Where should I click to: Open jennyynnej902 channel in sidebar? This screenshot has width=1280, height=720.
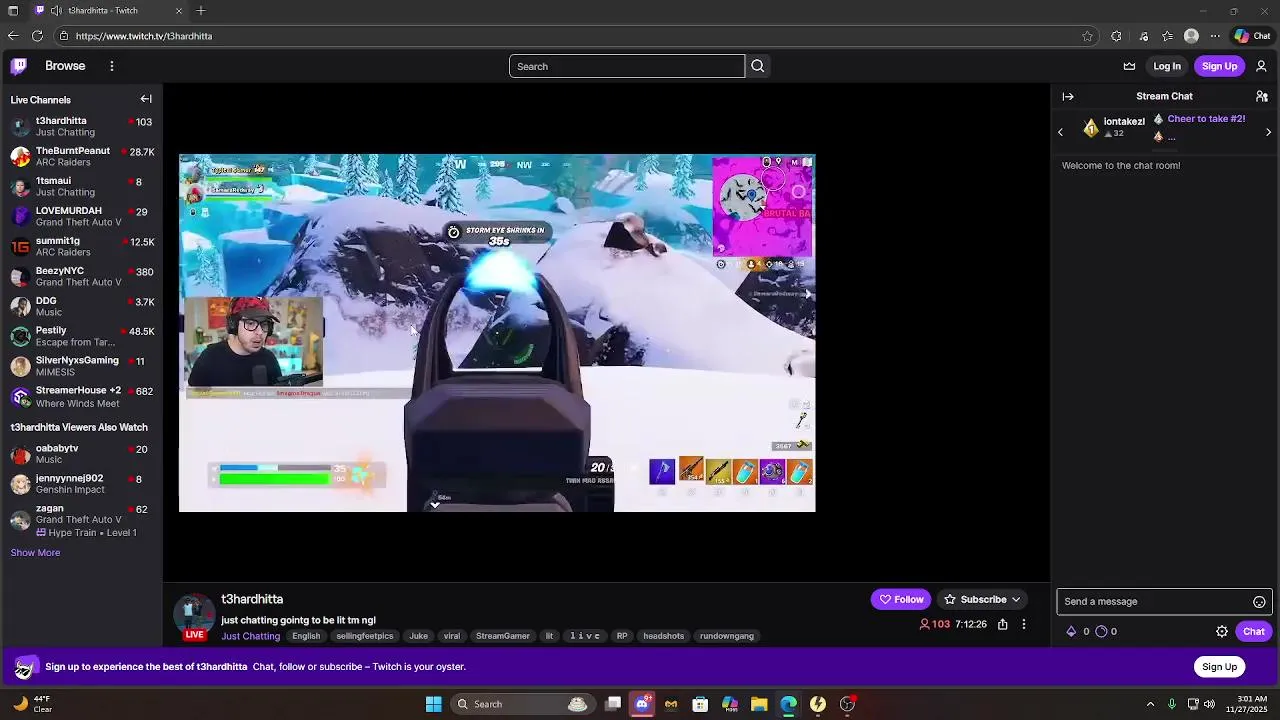pos(81,484)
